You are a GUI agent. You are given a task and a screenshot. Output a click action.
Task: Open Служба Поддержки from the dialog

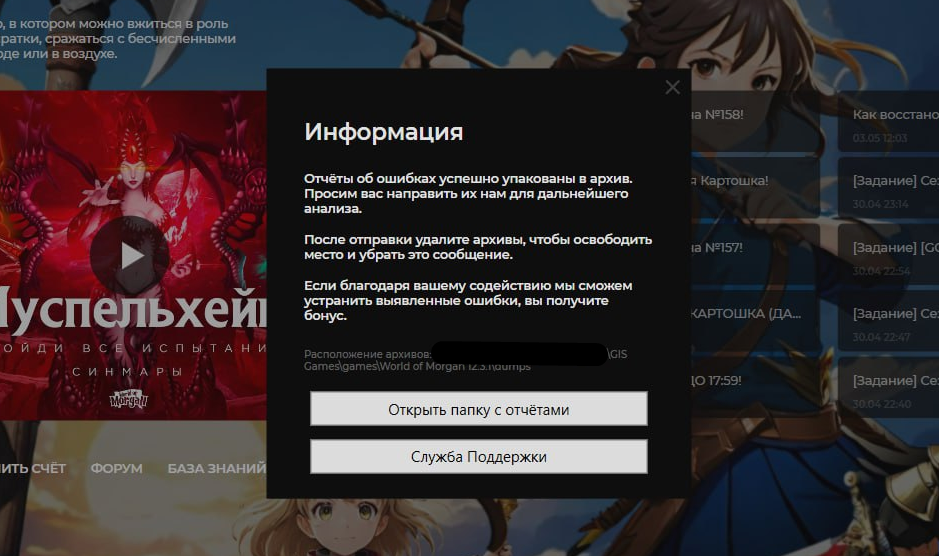point(478,457)
